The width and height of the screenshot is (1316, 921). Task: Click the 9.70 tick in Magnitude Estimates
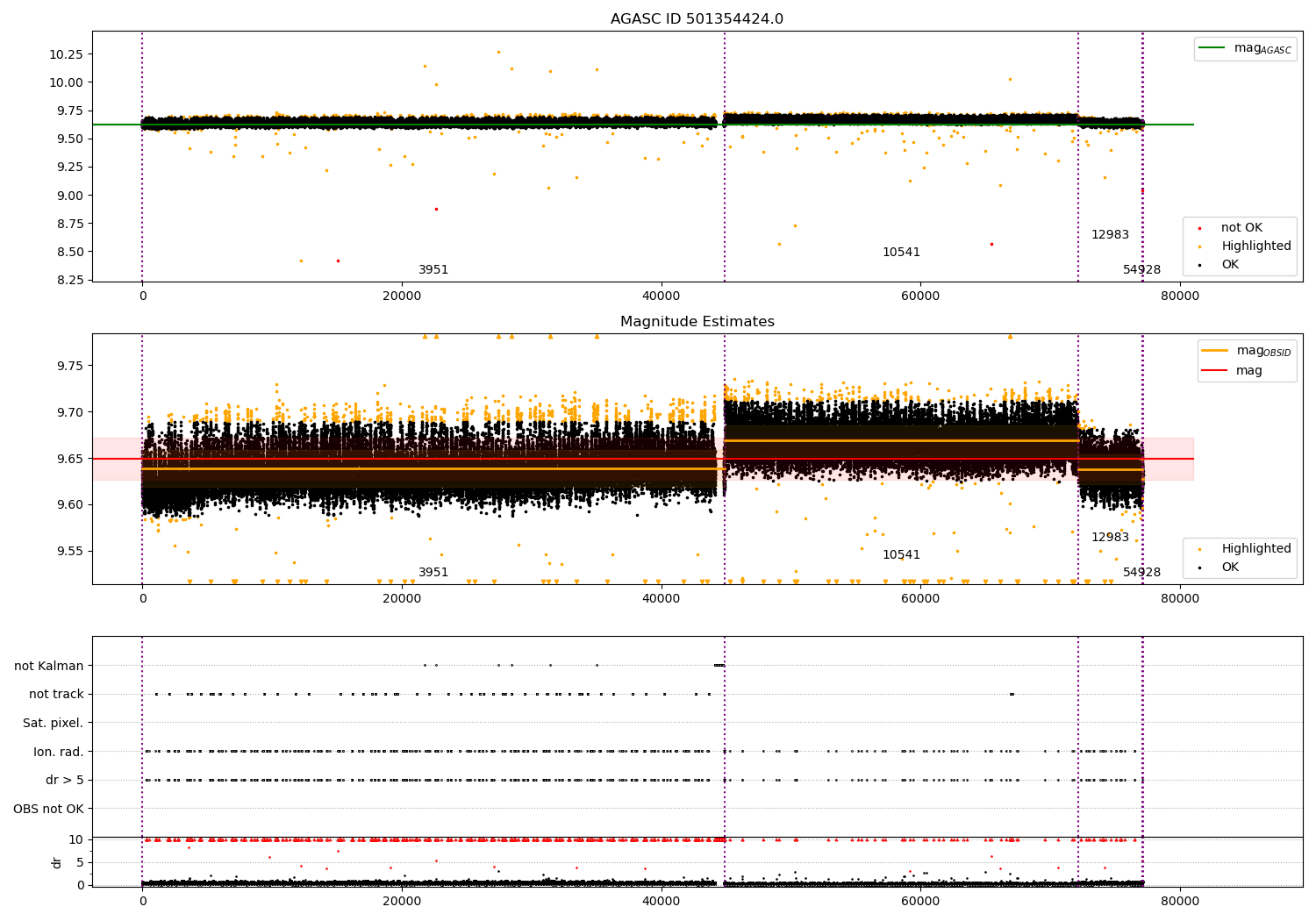69,412
